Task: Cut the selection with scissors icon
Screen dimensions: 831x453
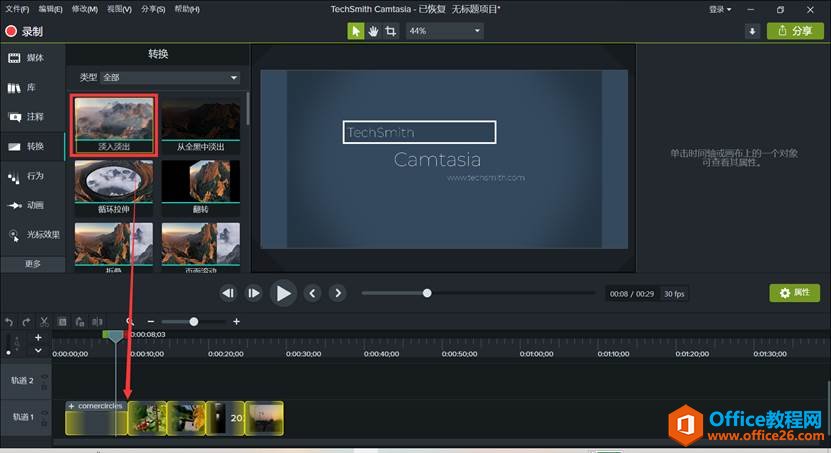Action: click(45, 322)
